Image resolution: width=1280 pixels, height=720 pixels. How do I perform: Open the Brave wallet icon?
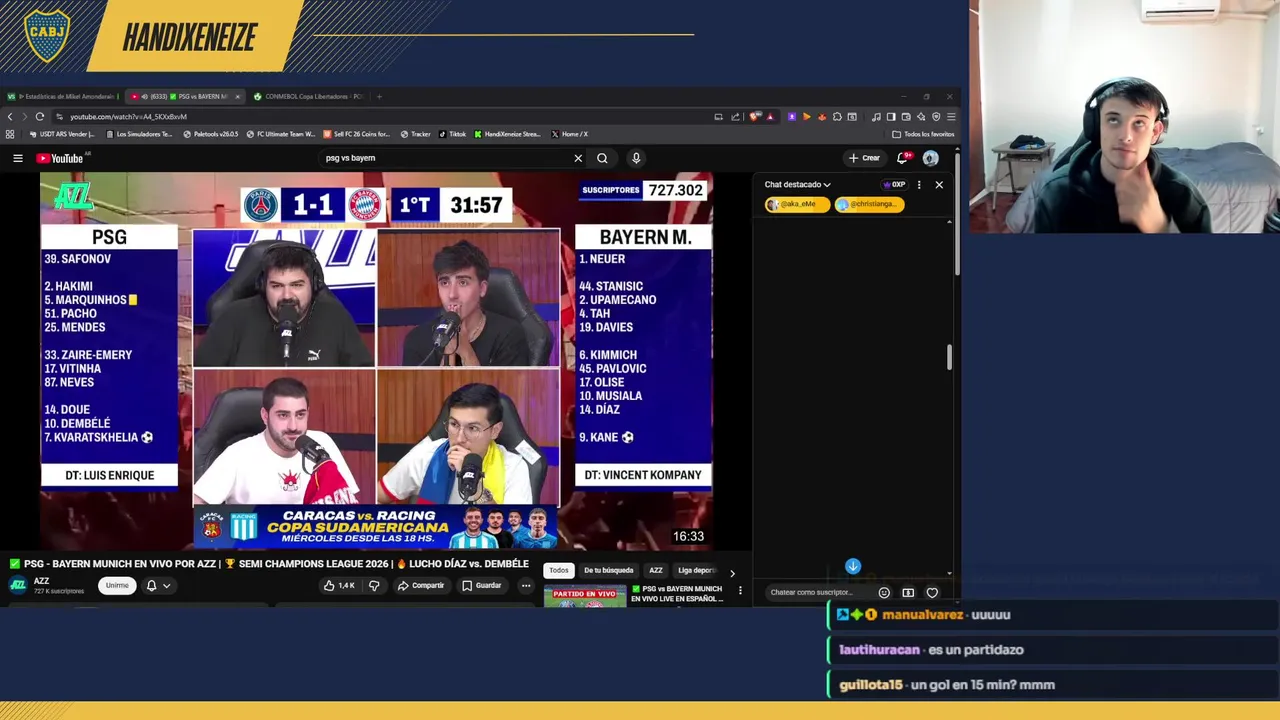tap(906, 117)
